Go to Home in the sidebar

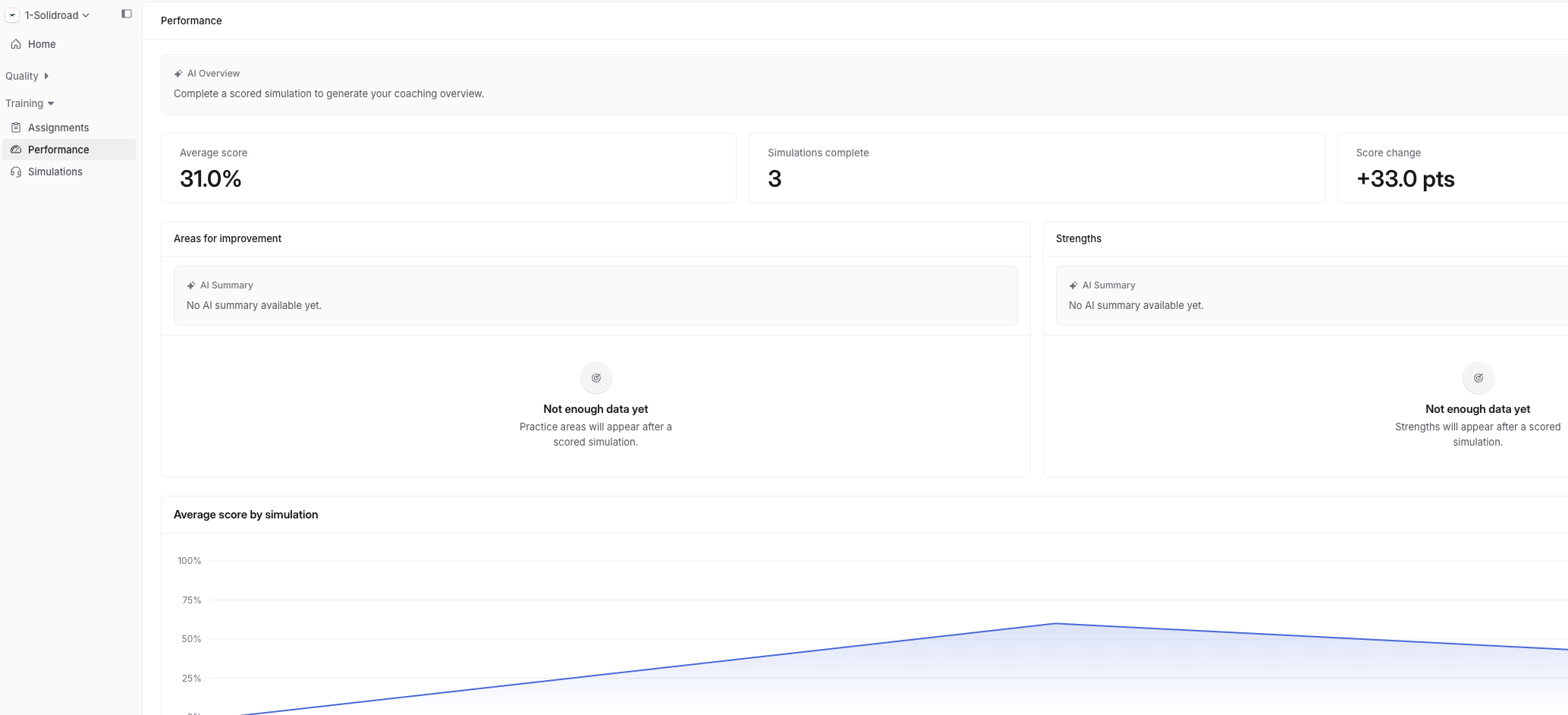69,44
